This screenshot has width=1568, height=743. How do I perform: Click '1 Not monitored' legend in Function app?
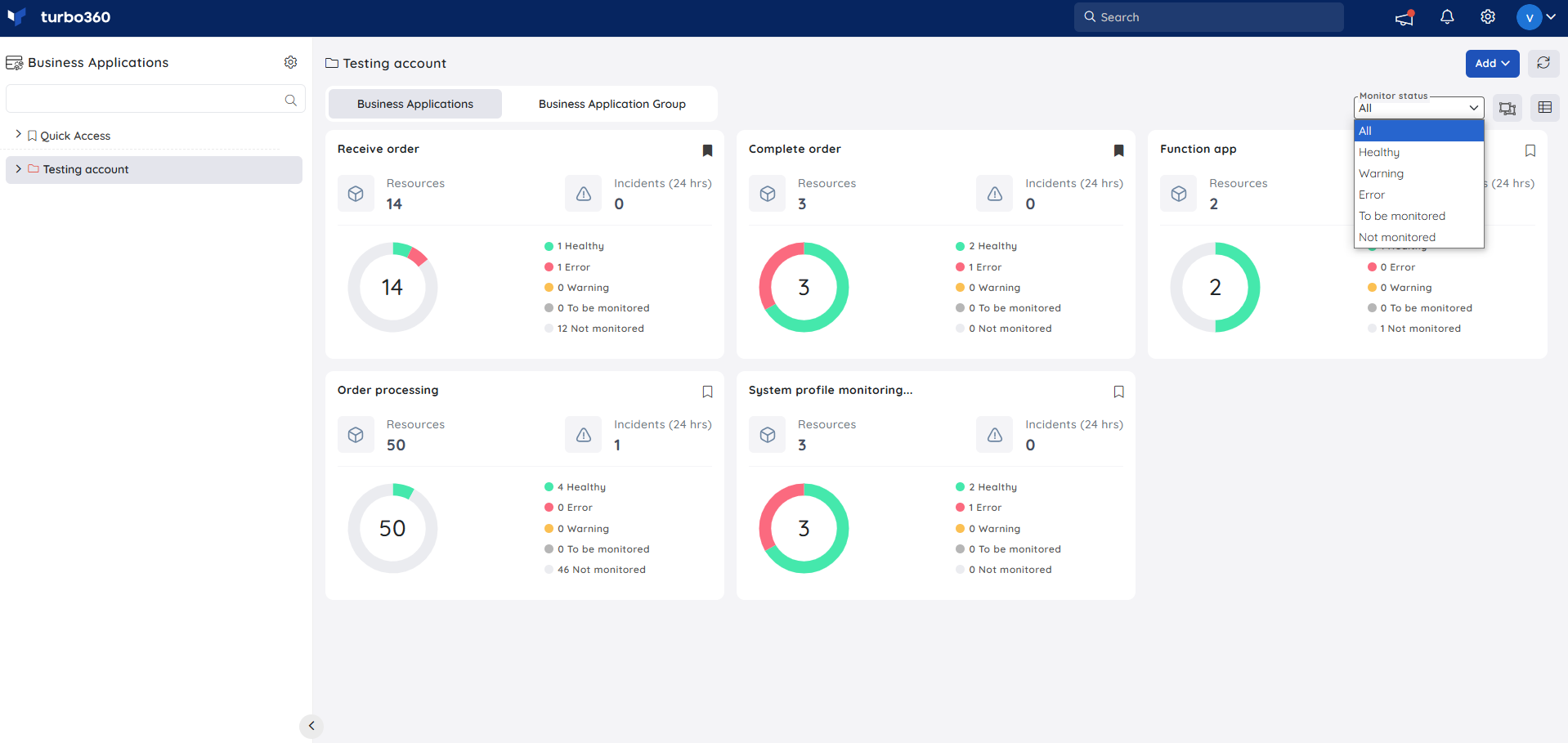(x=1414, y=329)
